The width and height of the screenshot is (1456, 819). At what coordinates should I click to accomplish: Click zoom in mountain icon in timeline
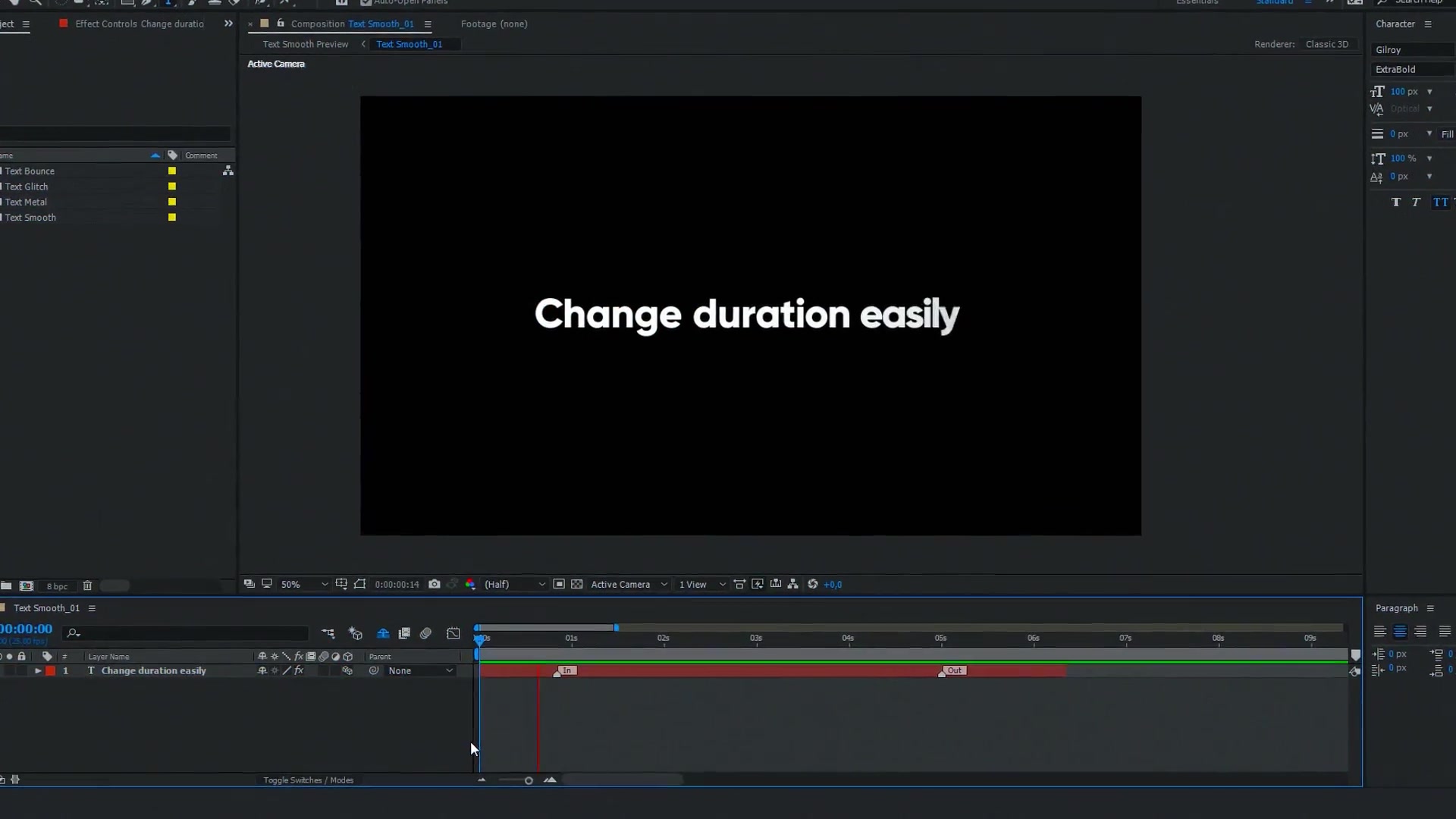(x=550, y=780)
